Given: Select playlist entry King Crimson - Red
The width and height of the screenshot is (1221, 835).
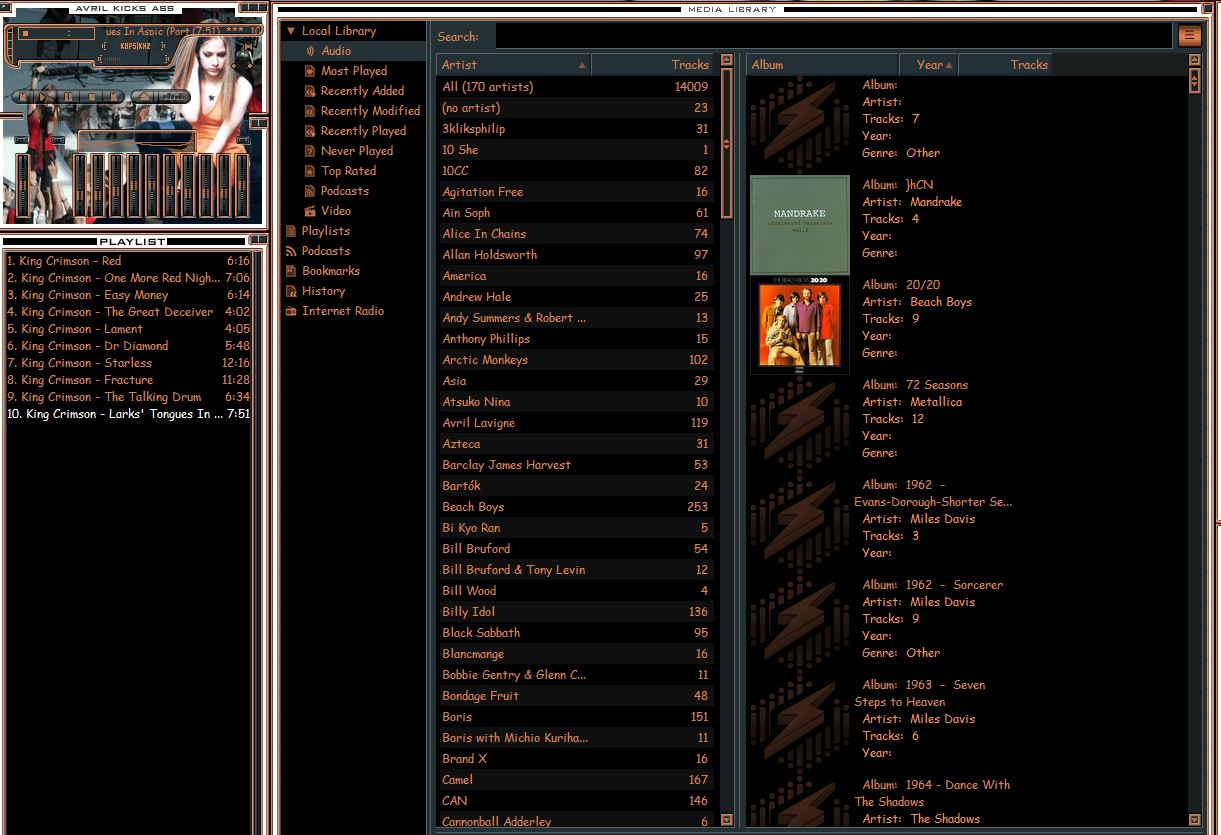Looking at the screenshot, I should click(128, 261).
